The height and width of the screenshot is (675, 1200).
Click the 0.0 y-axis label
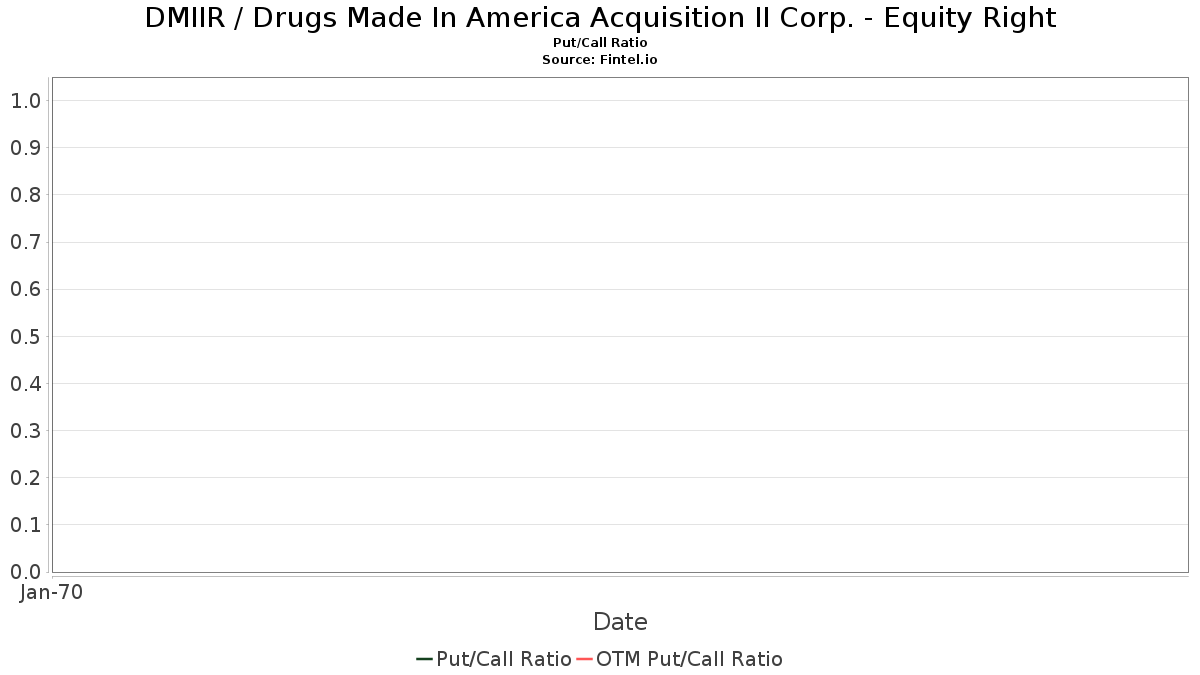click(x=25, y=572)
